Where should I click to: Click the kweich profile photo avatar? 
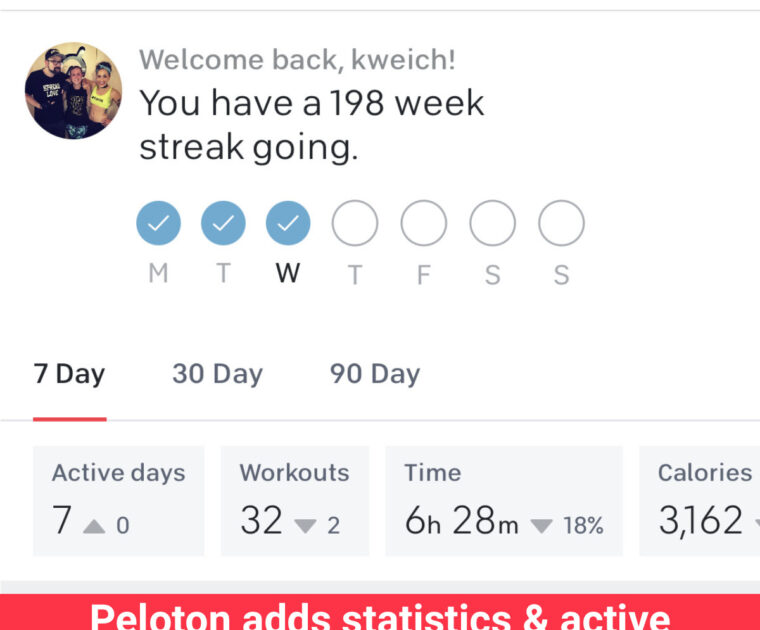click(x=73, y=90)
